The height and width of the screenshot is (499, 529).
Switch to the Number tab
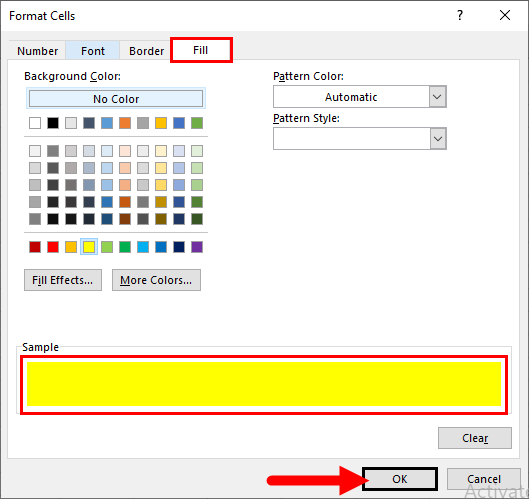(37, 51)
